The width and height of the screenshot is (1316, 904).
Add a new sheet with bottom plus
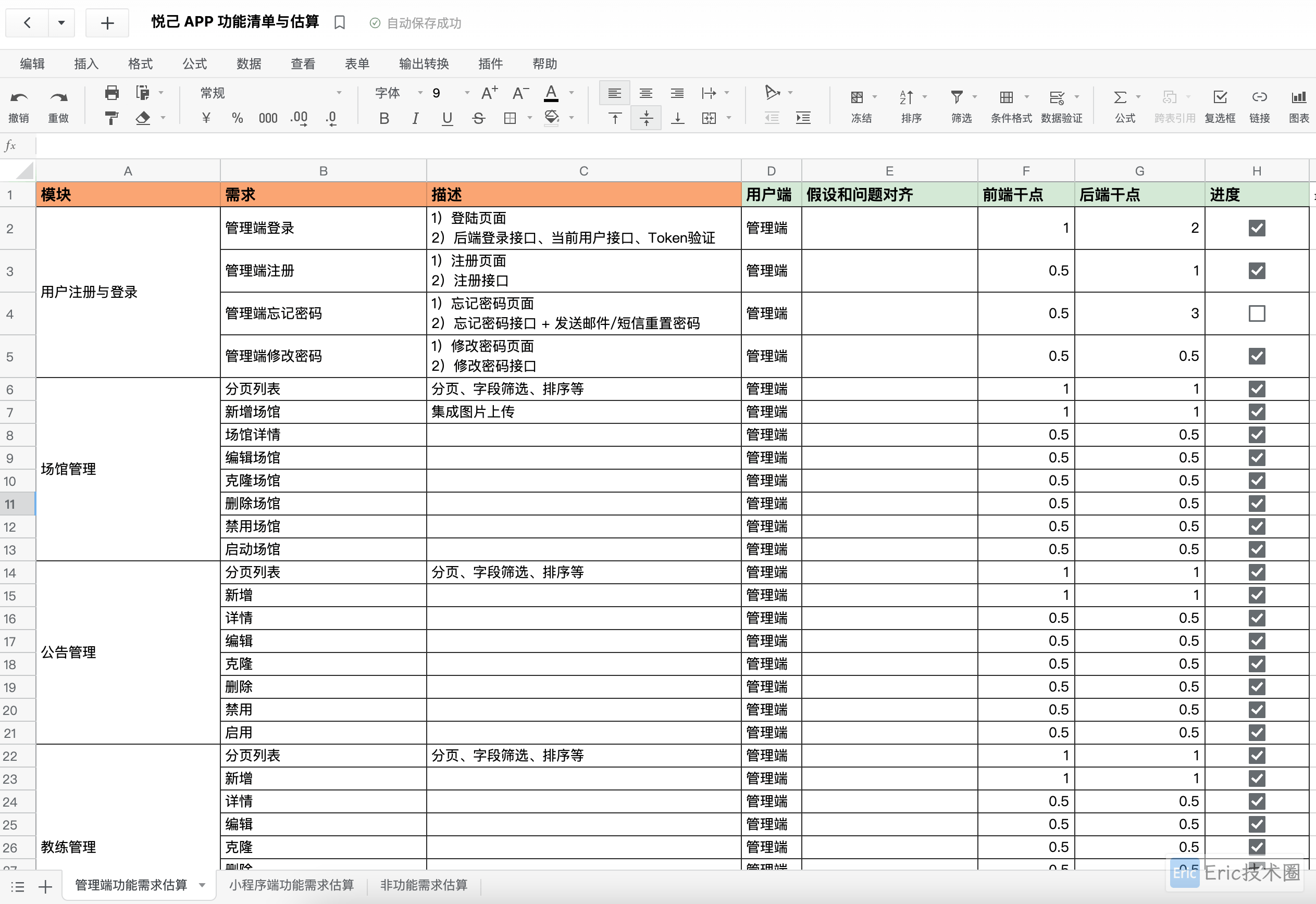[45, 886]
